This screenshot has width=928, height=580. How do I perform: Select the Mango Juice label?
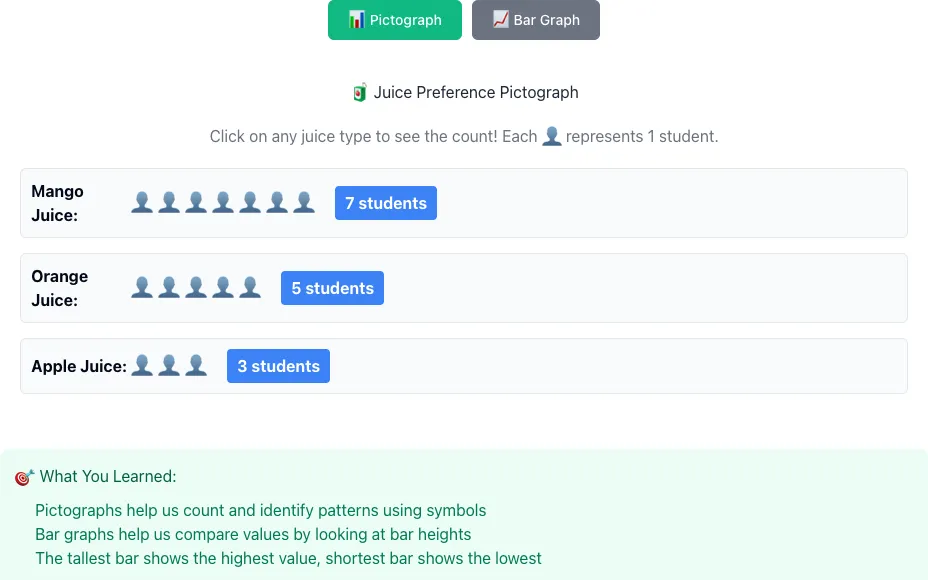pyautogui.click(x=57, y=203)
